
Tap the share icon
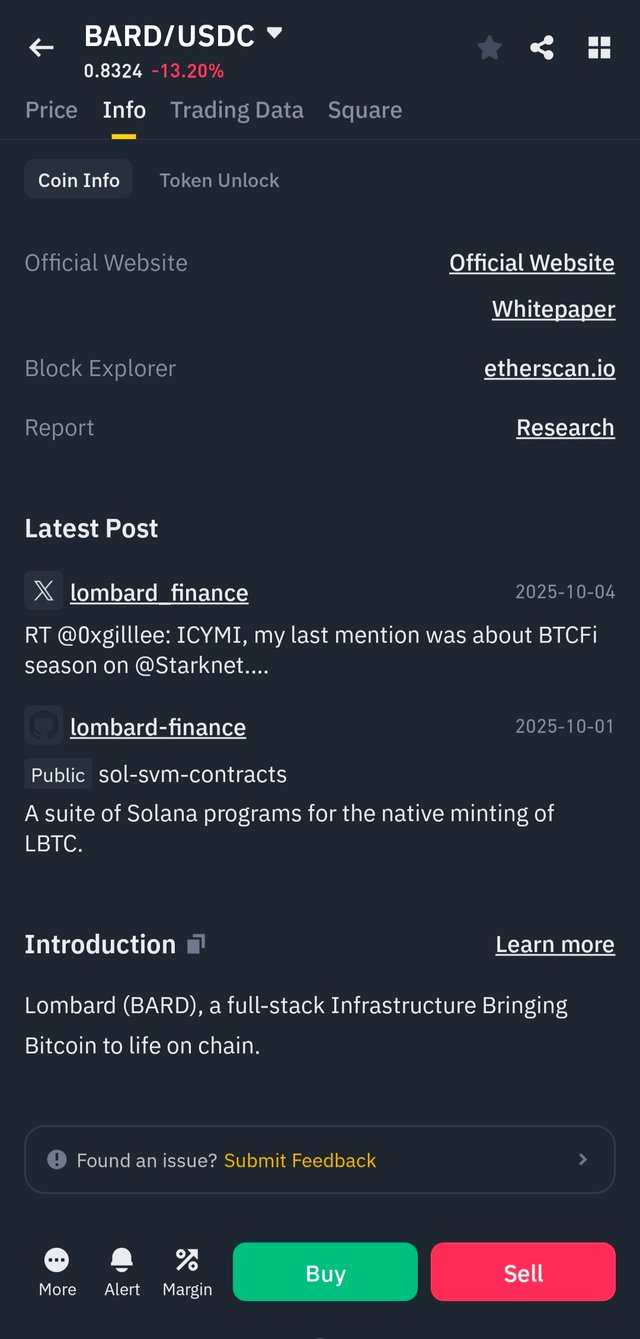[x=542, y=47]
